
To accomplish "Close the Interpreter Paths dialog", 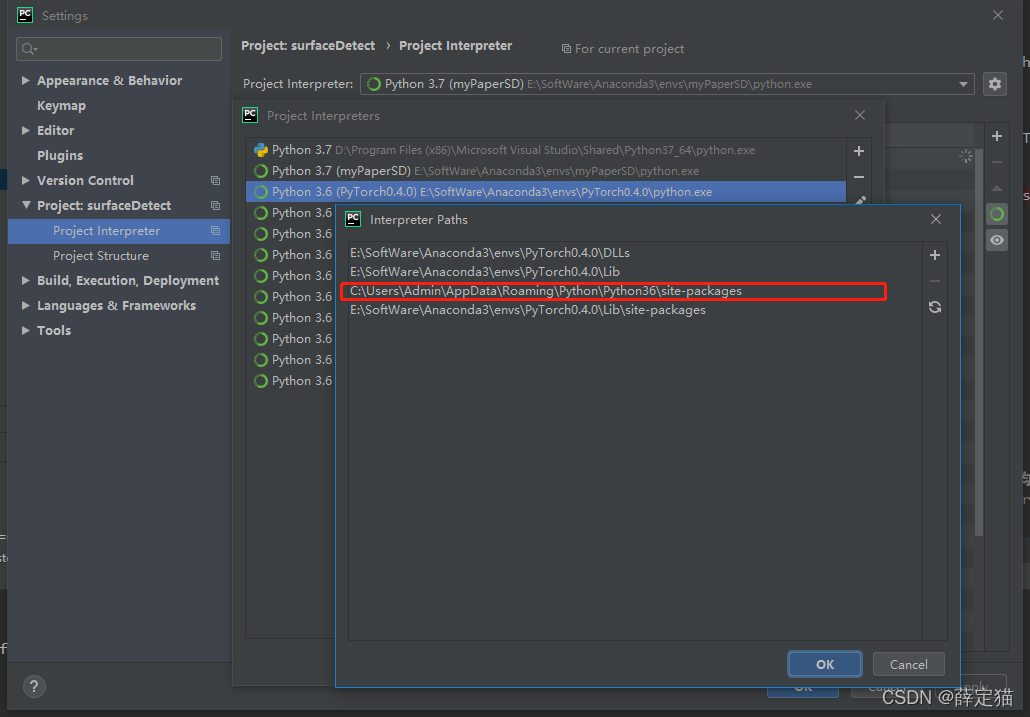I will [x=936, y=219].
